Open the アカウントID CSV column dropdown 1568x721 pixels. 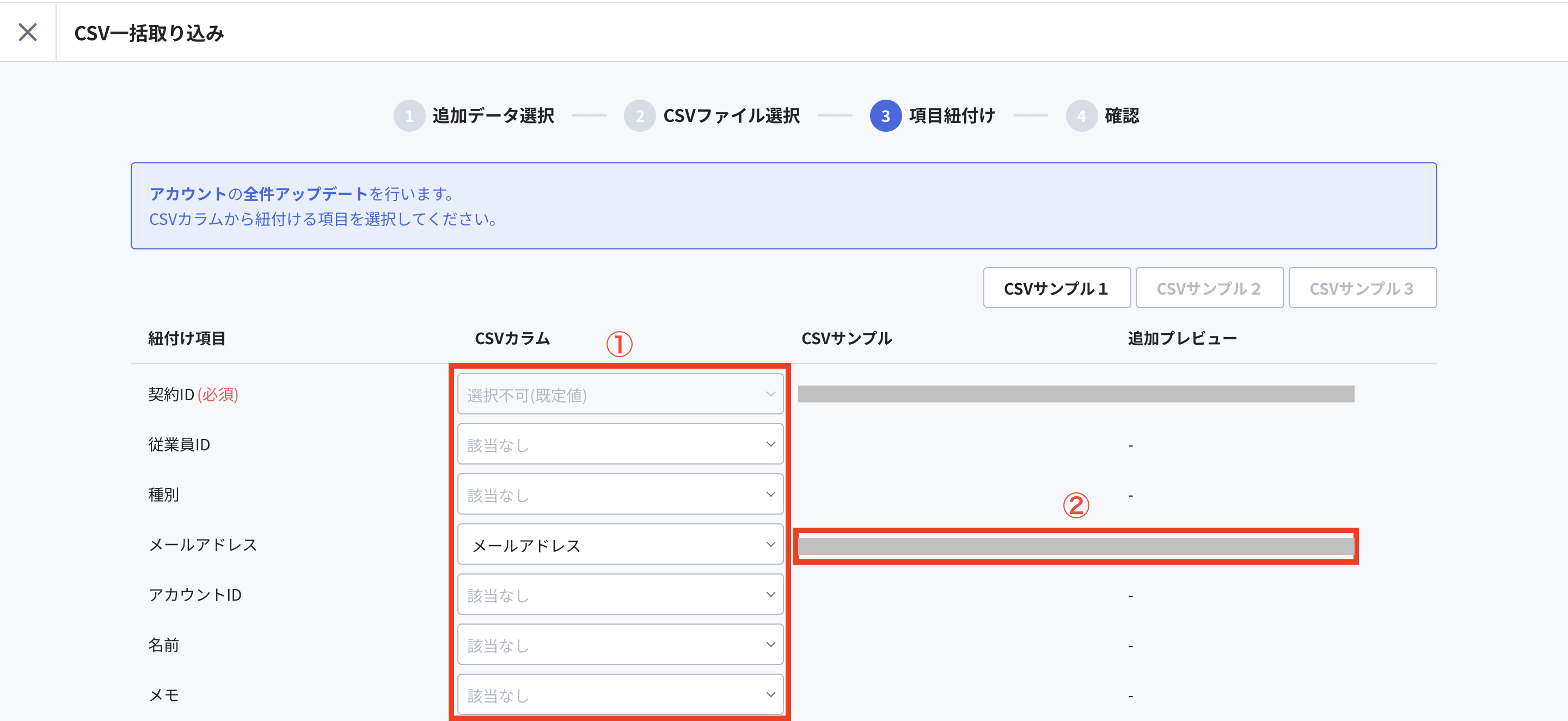tap(620, 594)
